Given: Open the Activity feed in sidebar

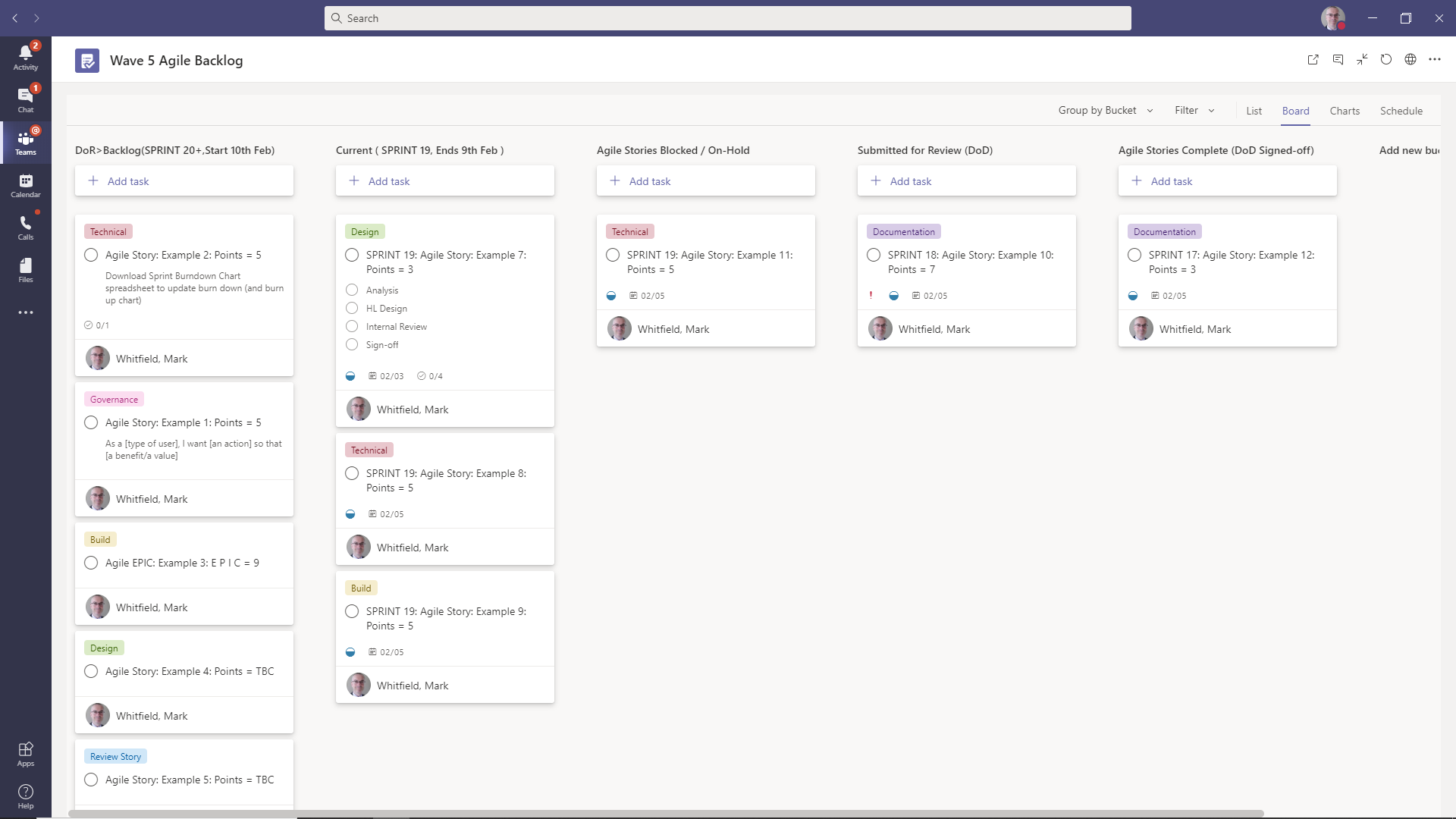Looking at the screenshot, I should pyautogui.click(x=25, y=57).
